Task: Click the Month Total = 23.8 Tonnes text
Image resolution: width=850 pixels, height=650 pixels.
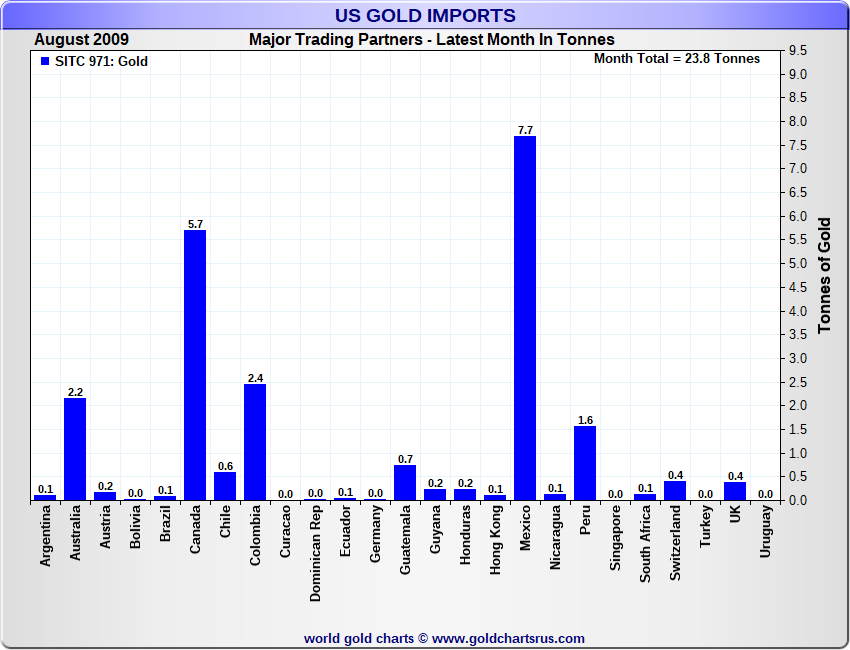Action: (x=677, y=59)
